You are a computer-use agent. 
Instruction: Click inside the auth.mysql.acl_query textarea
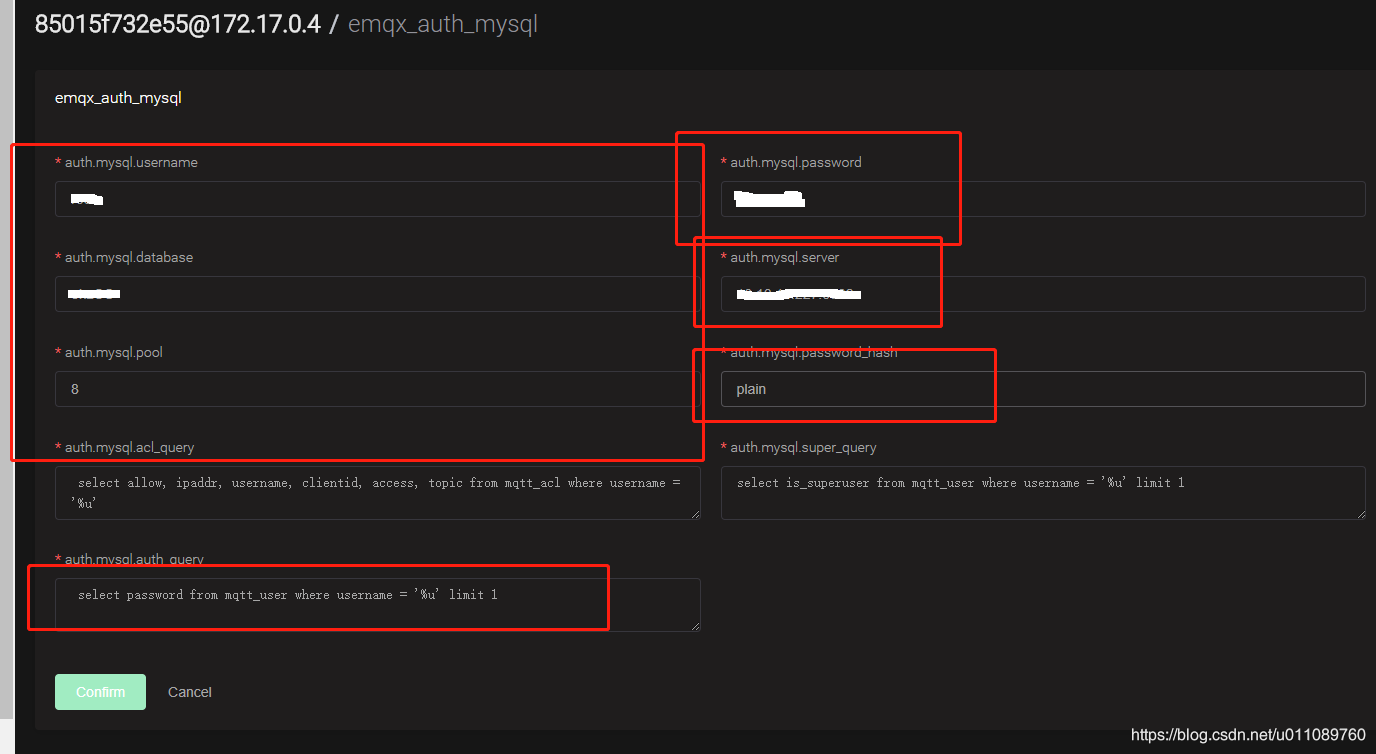click(x=378, y=493)
